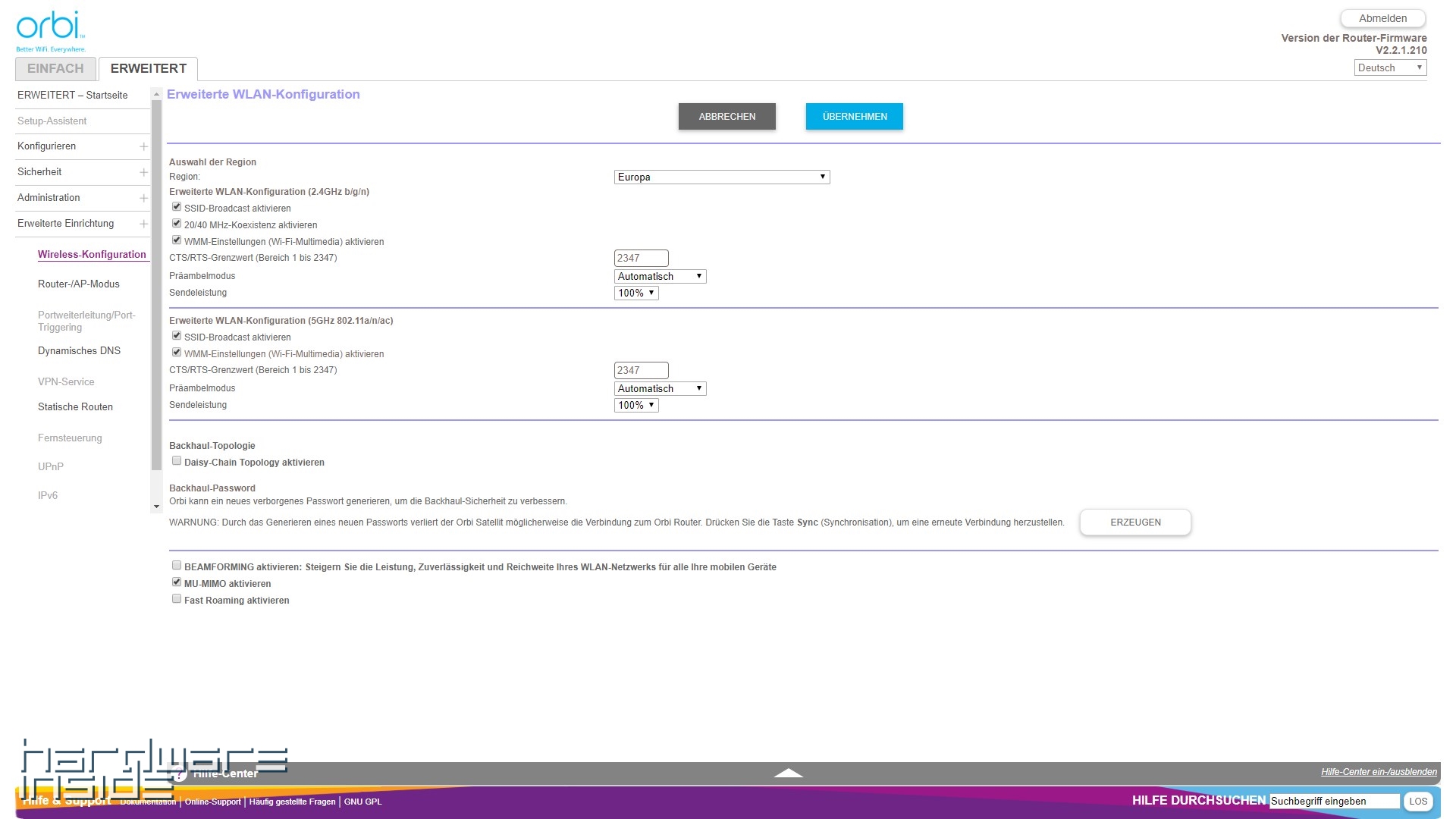Image resolution: width=1456 pixels, height=819 pixels.
Task: Select Router-/AP-Modus in sidebar
Action: click(x=79, y=284)
